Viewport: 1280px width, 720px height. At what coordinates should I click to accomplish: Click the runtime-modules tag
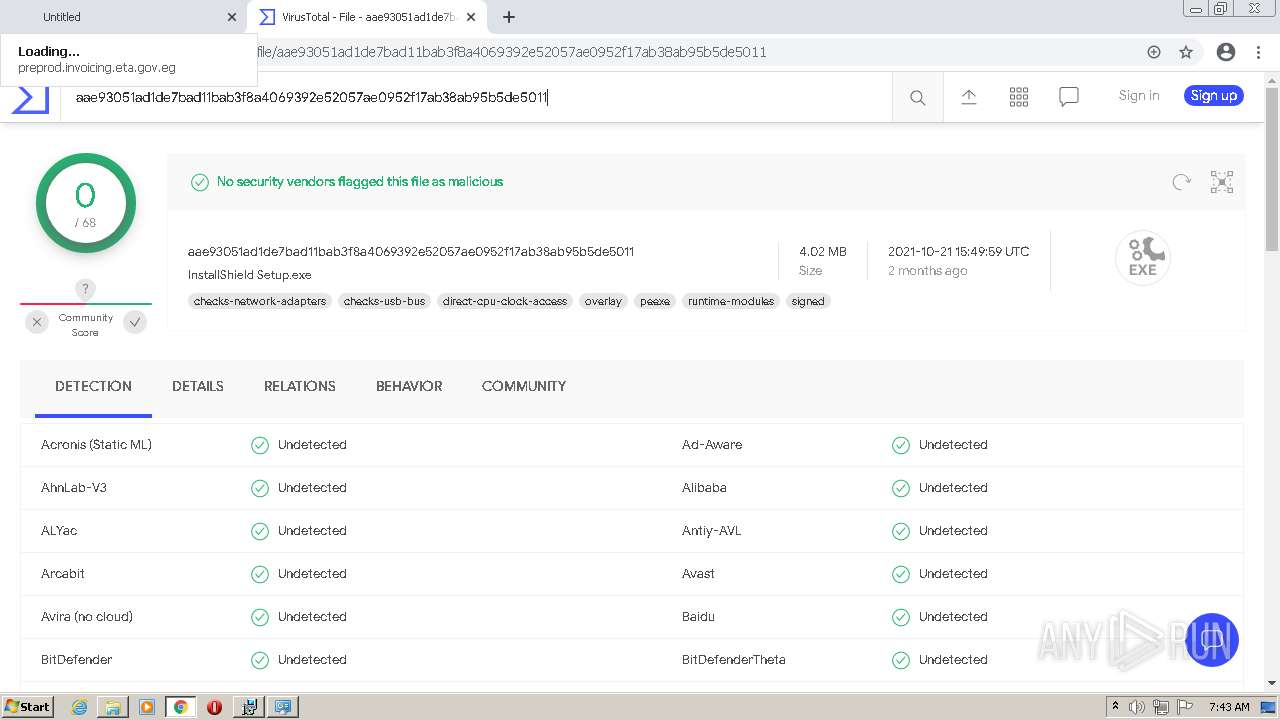click(x=731, y=301)
